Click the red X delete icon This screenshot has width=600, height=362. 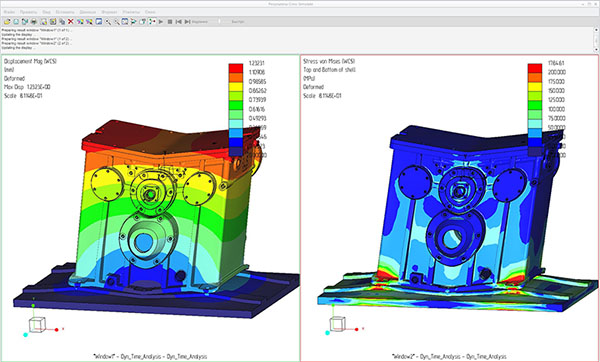point(71,22)
